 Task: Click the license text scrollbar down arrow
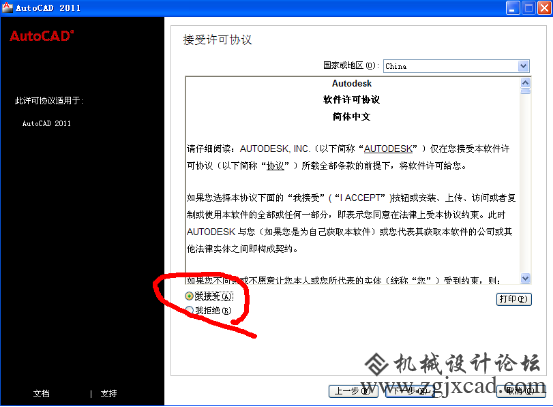pyautogui.click(x=525, y=278)
